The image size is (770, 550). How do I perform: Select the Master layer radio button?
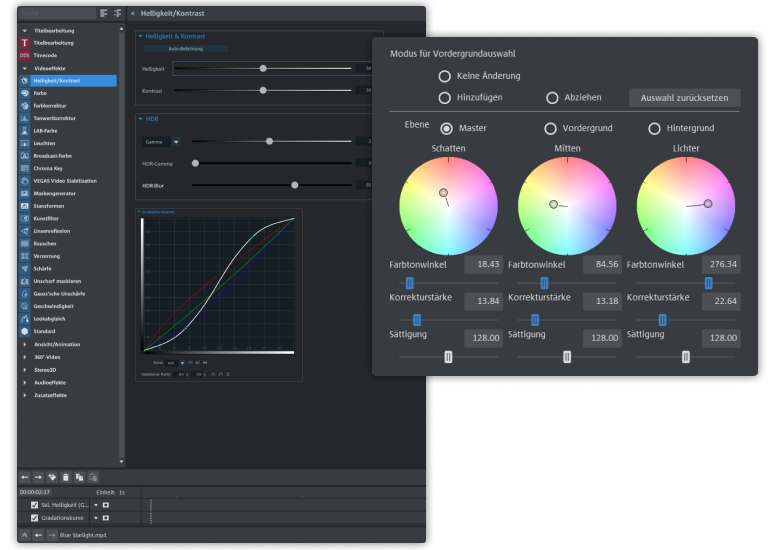[x=446, y=128]
